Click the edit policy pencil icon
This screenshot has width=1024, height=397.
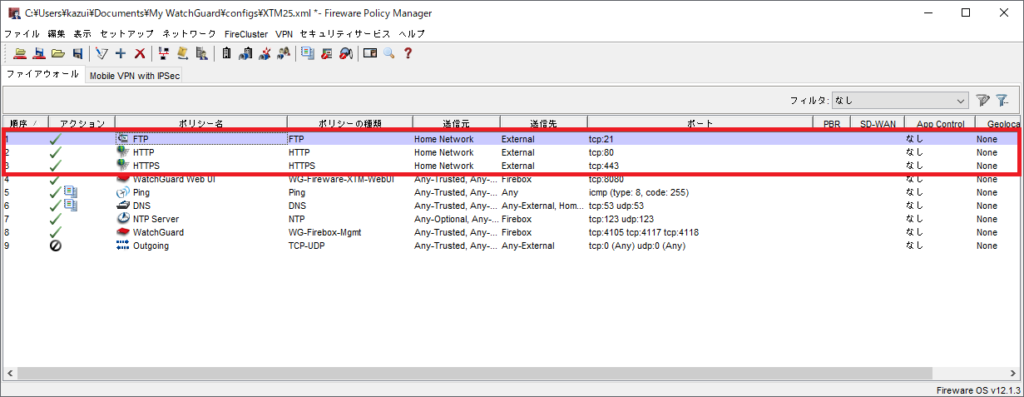click(x=101, y=54)
